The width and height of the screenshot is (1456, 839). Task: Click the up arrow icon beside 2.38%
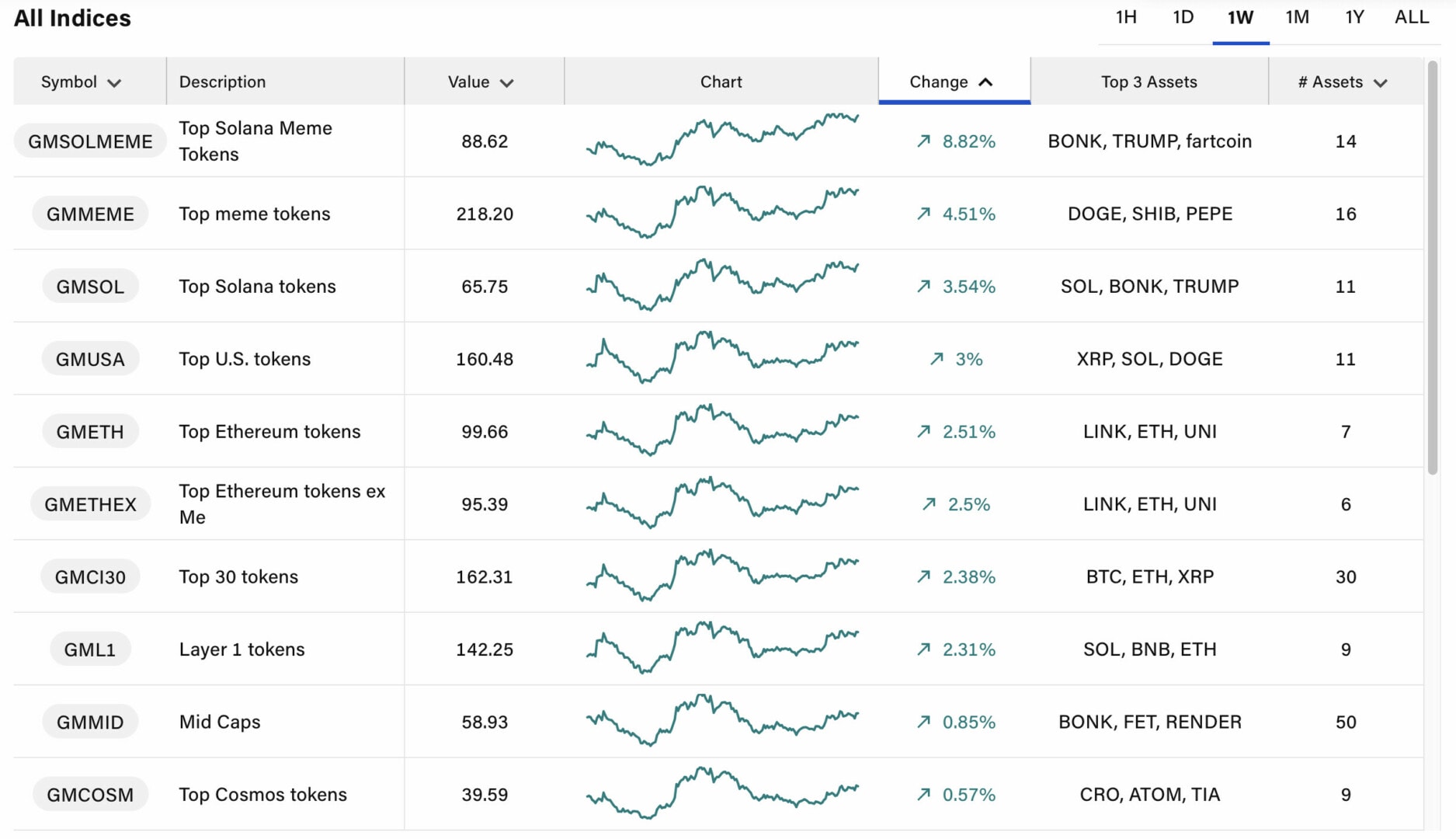point(923,576)
